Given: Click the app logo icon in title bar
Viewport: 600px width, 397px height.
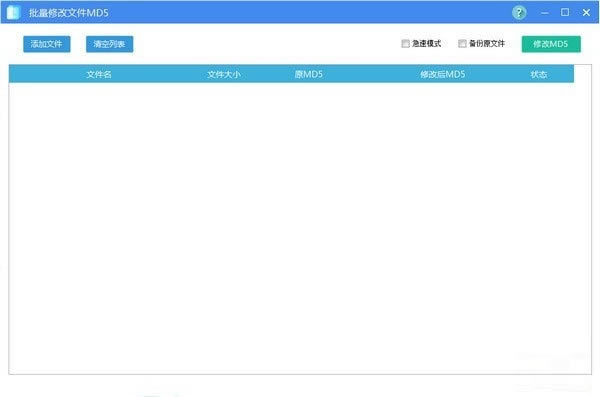Looking at the screenshot, I should (x=13, y=12).
